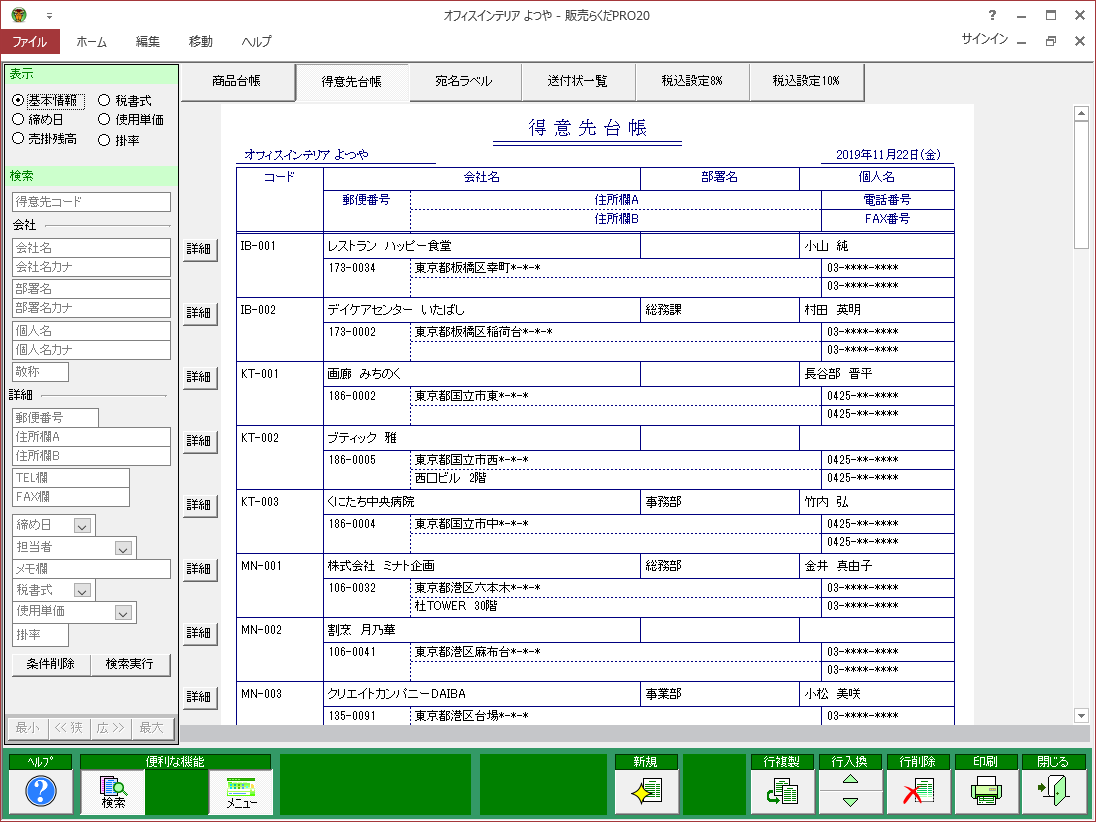Switch to the 宛名ラベル tab
Viewport: 1096px width, 822px height.
(x=464, y=81)
